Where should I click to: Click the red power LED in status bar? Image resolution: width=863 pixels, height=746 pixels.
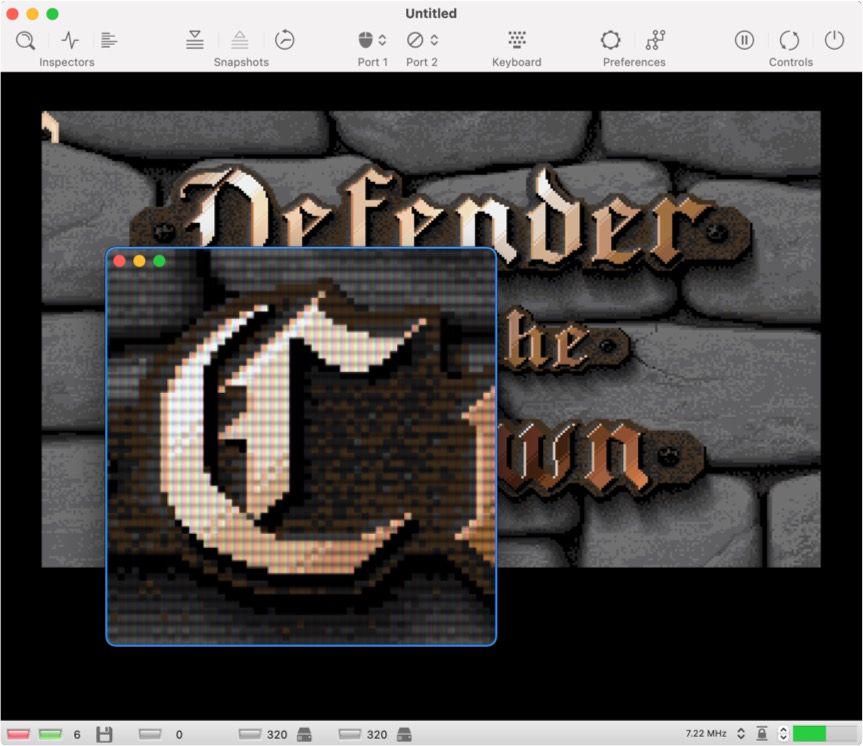[x=18, y=734]
